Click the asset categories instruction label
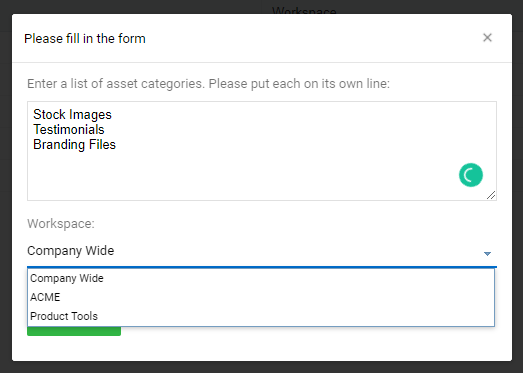The image size is (523, 373). coord(208,83)
